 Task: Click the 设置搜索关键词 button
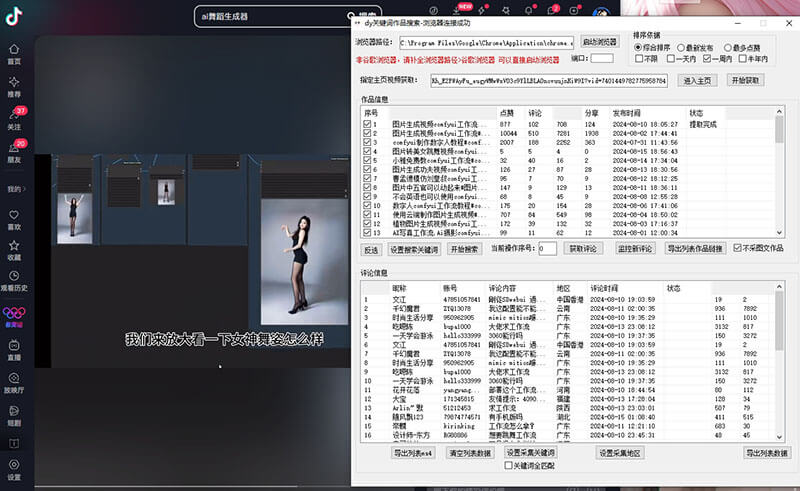coord(414,250)
